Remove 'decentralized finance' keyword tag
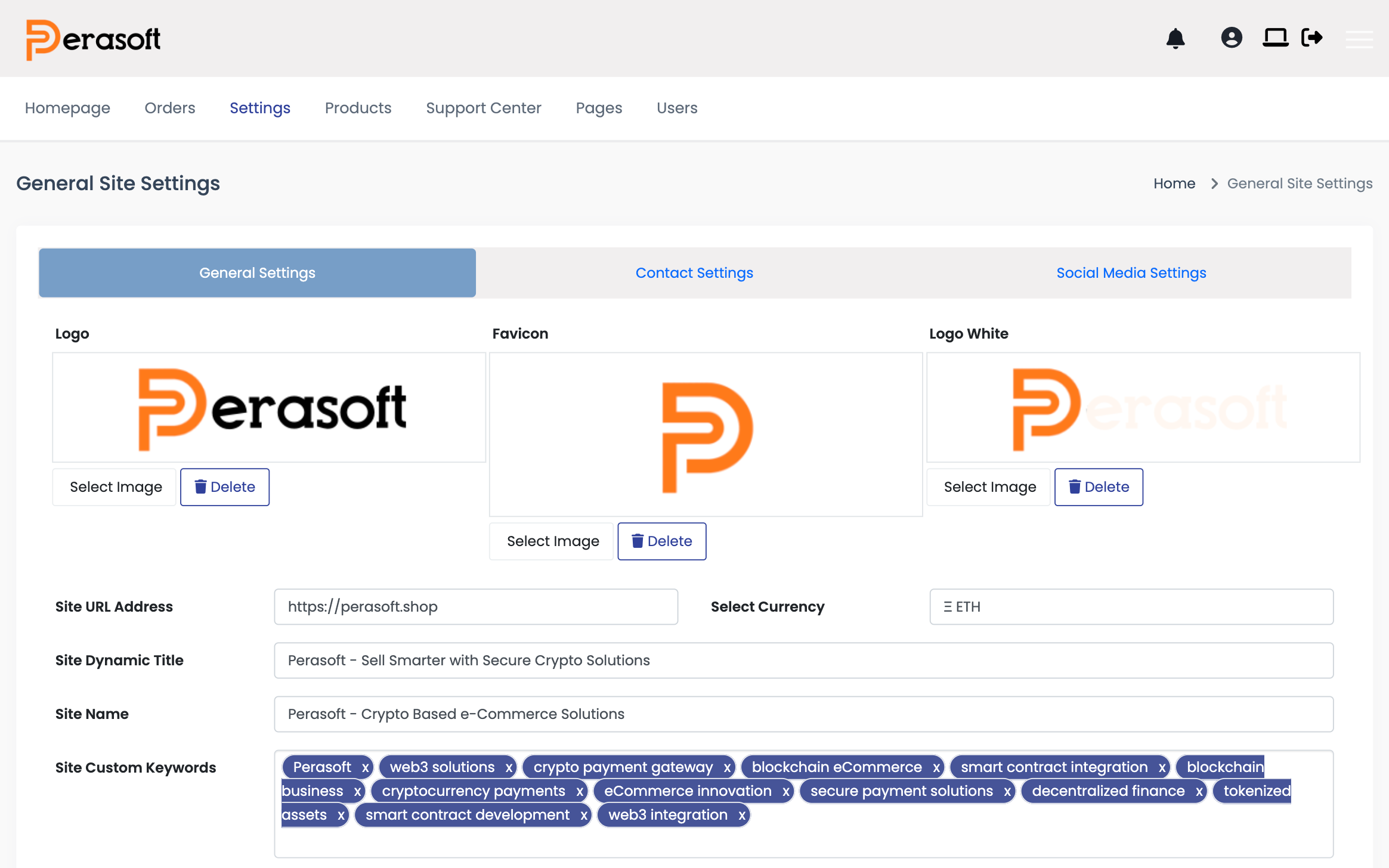 (1199, 791)
